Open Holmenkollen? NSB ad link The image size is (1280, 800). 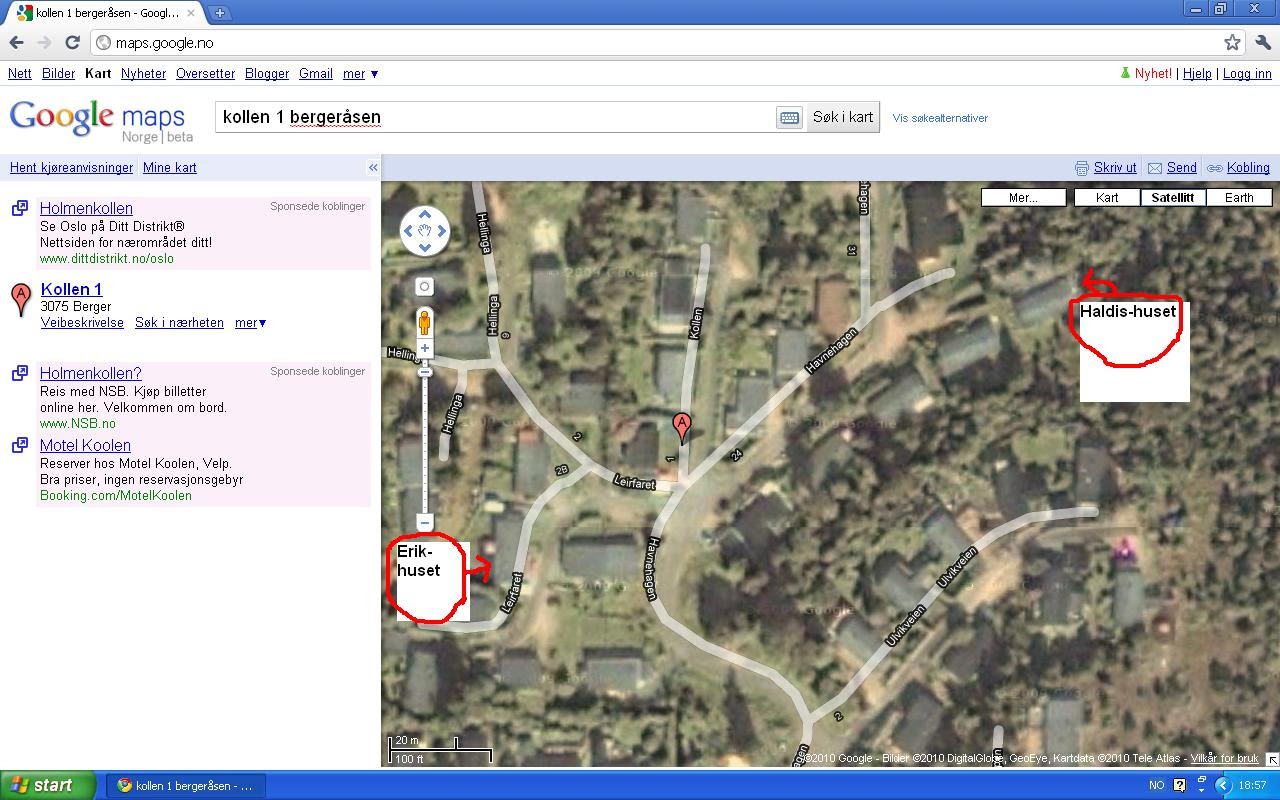[91, 373]
